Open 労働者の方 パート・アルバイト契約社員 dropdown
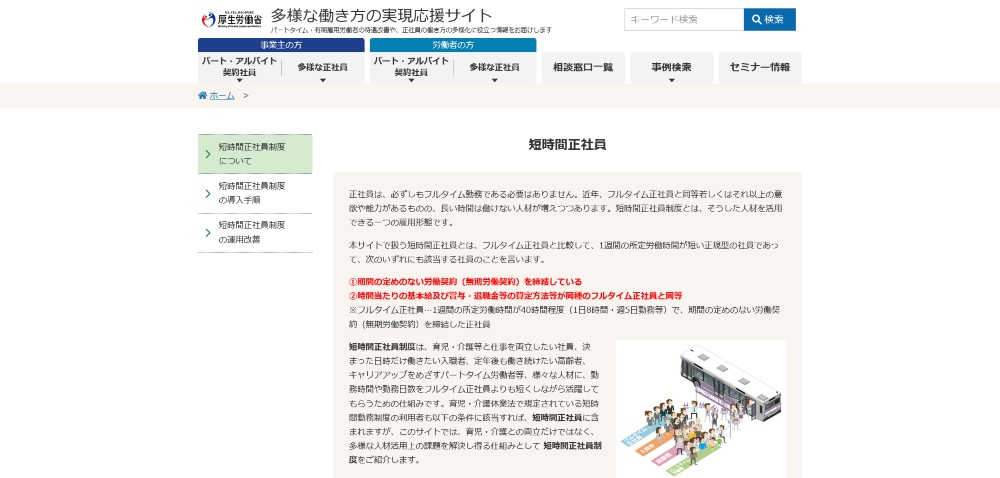 pos(411,68)
